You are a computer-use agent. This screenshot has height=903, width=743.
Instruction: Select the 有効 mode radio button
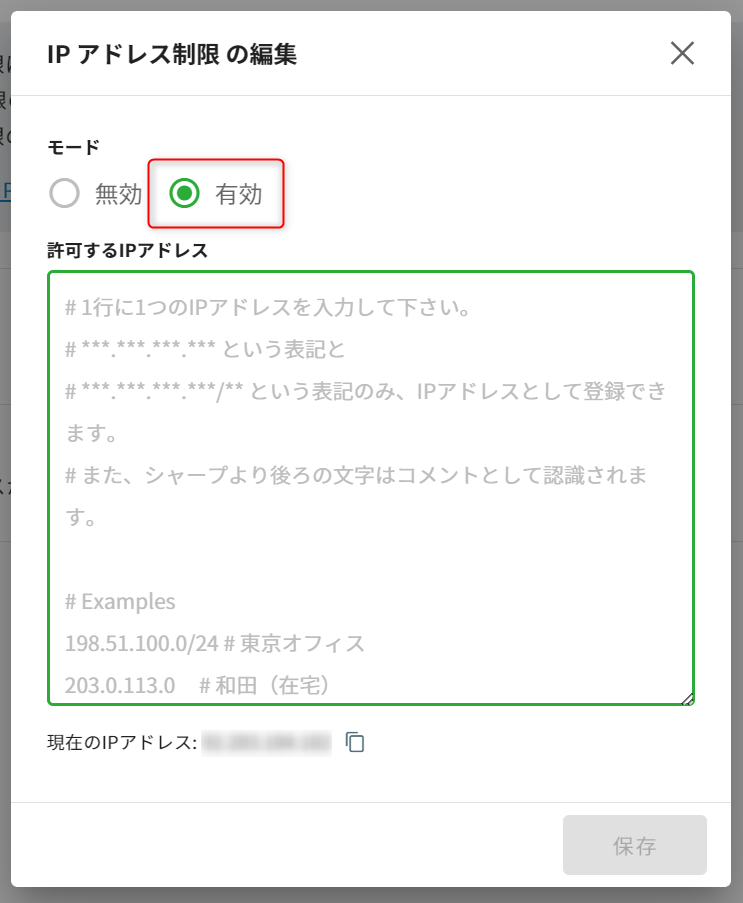pyautogui.click(x=185, y=194)
